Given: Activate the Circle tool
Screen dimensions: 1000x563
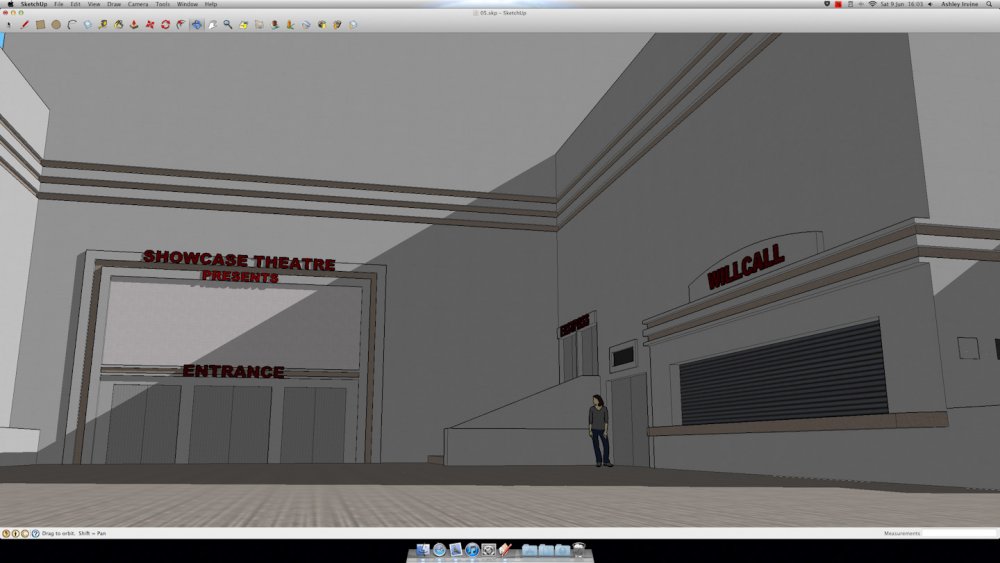Looking at the screenshot, I should (x=56, y=24).
